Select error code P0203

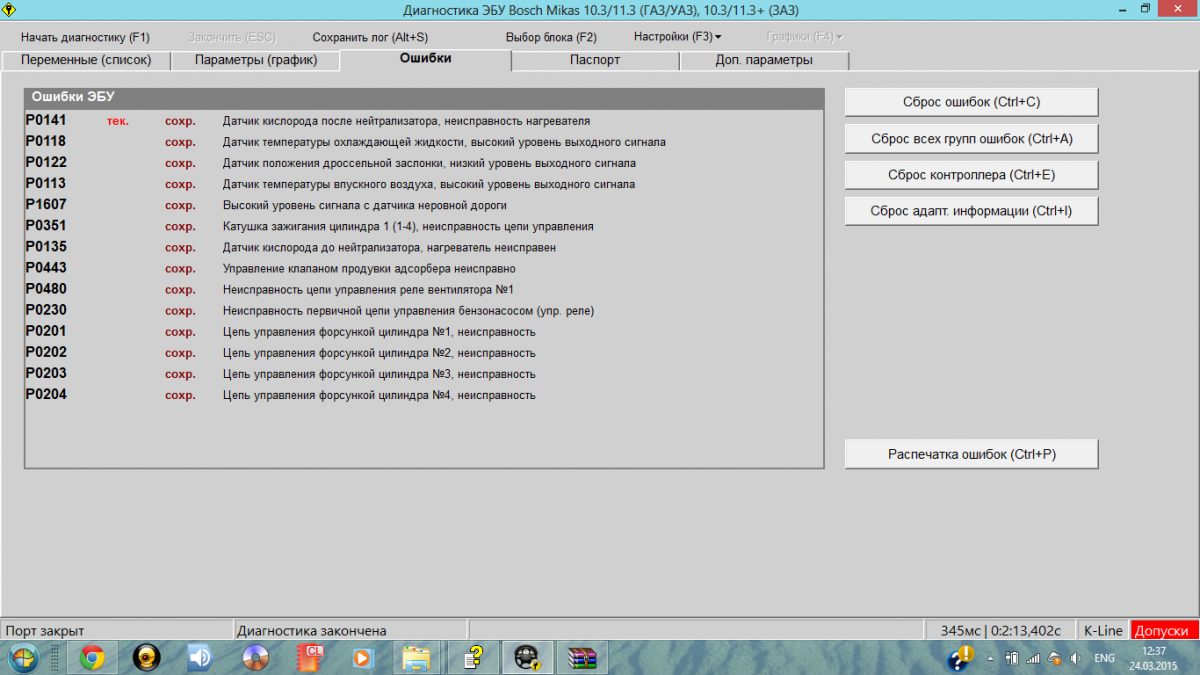point(46,373)
